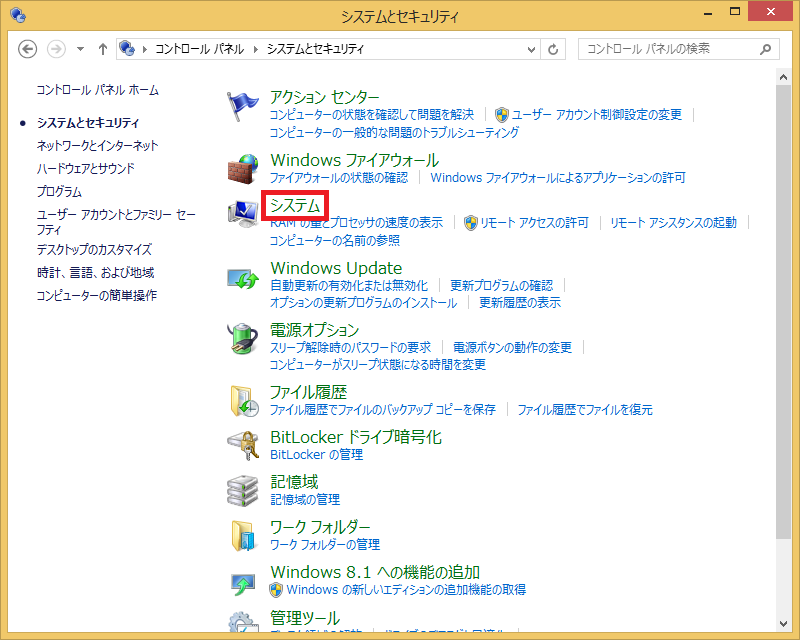Open the システム heading link
This screenshot has width=800, height=640.
pos(295,206)
